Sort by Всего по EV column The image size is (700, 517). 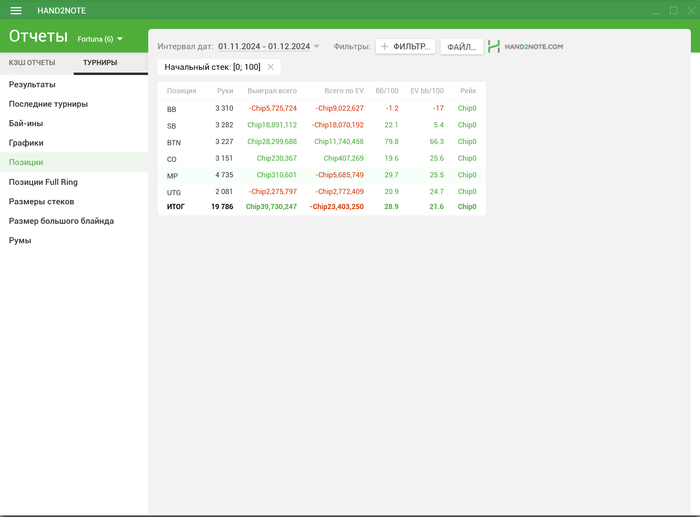click(x=344, y=91)
